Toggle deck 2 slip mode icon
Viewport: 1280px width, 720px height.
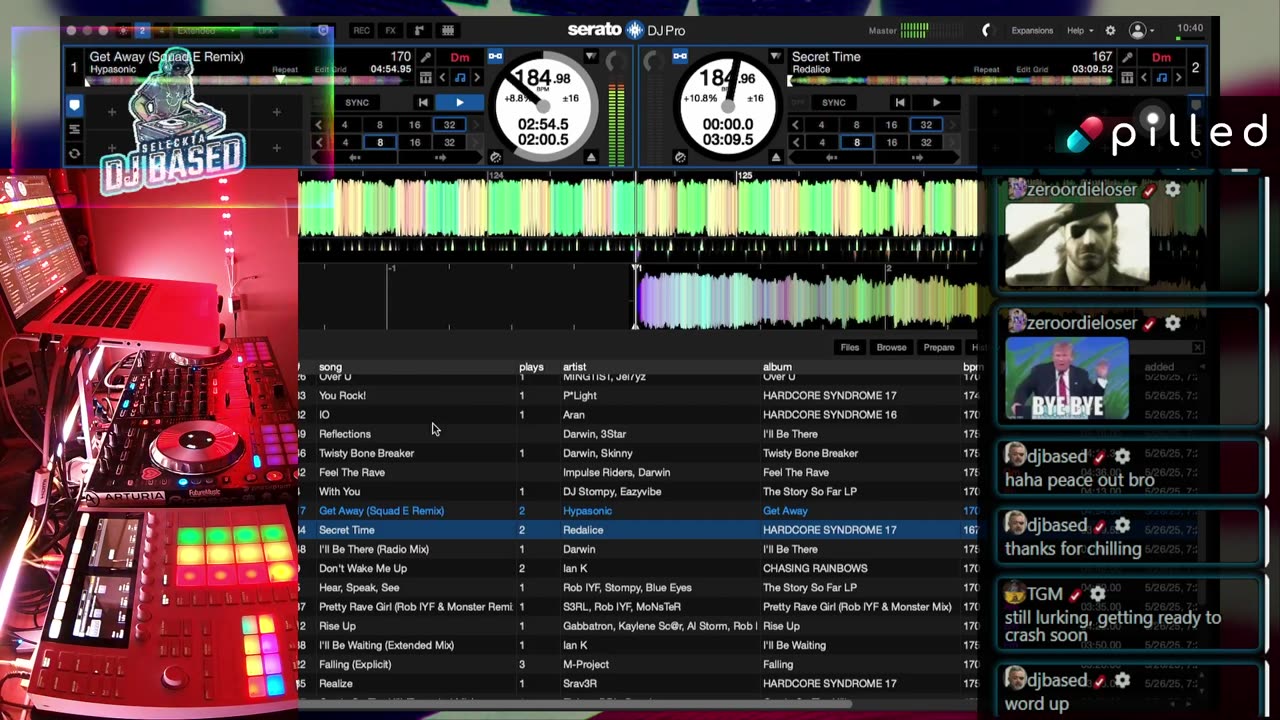point(680,157)
